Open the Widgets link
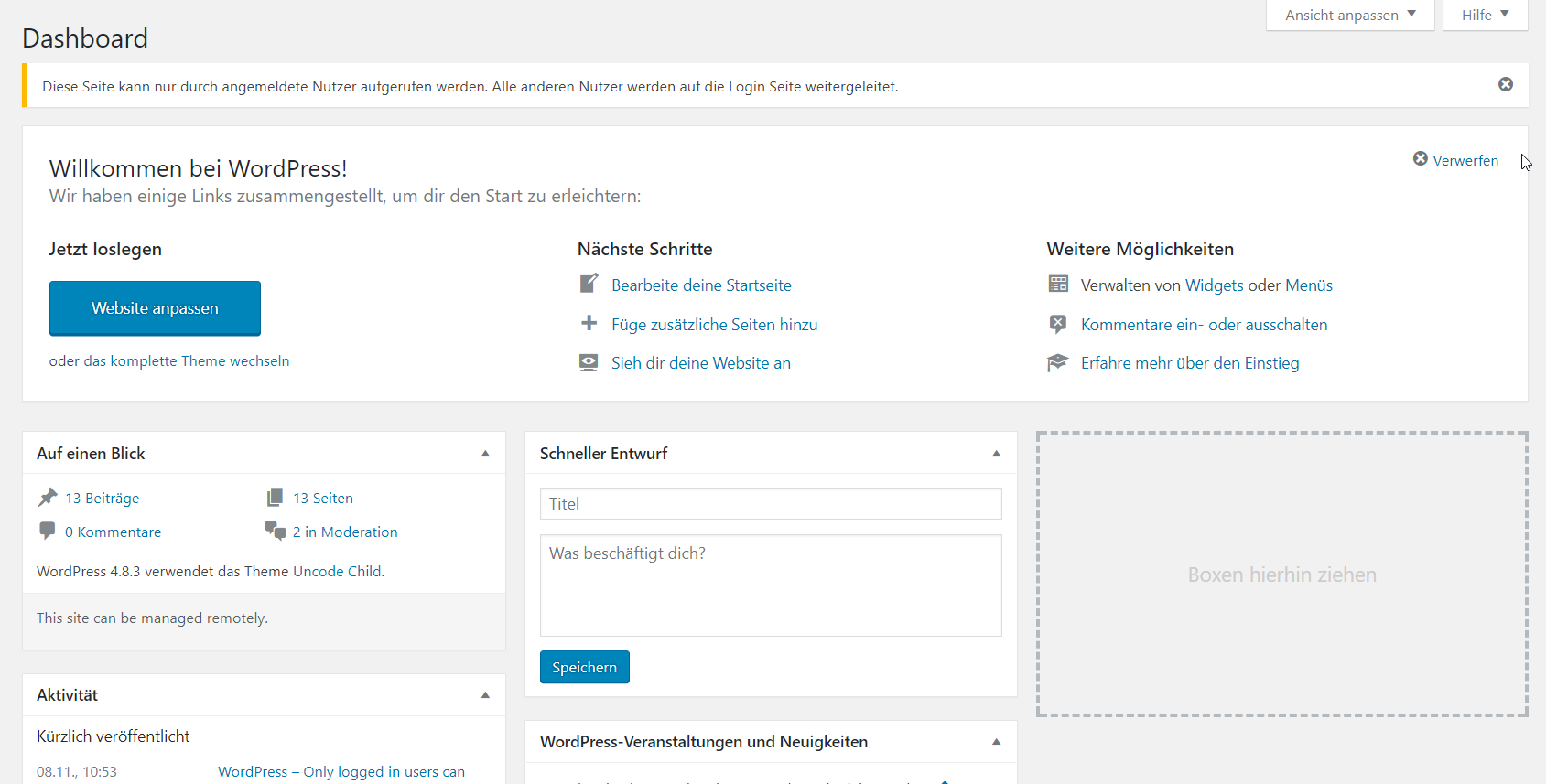The width and height of the screenshot is (1546, 784). (1214, 285)
